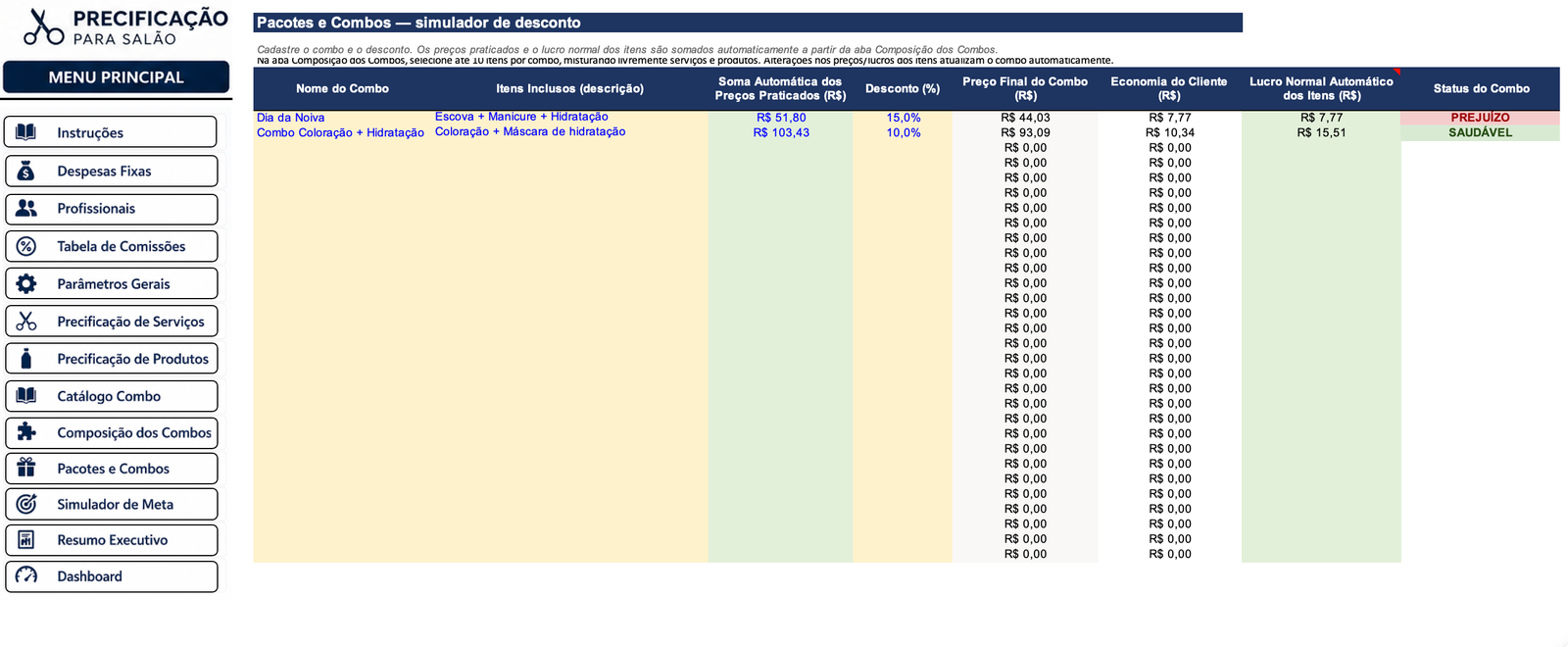1568x647 pixels.
Task: Select the R$ 51,80 price sum cell
Action: (780, 118)
